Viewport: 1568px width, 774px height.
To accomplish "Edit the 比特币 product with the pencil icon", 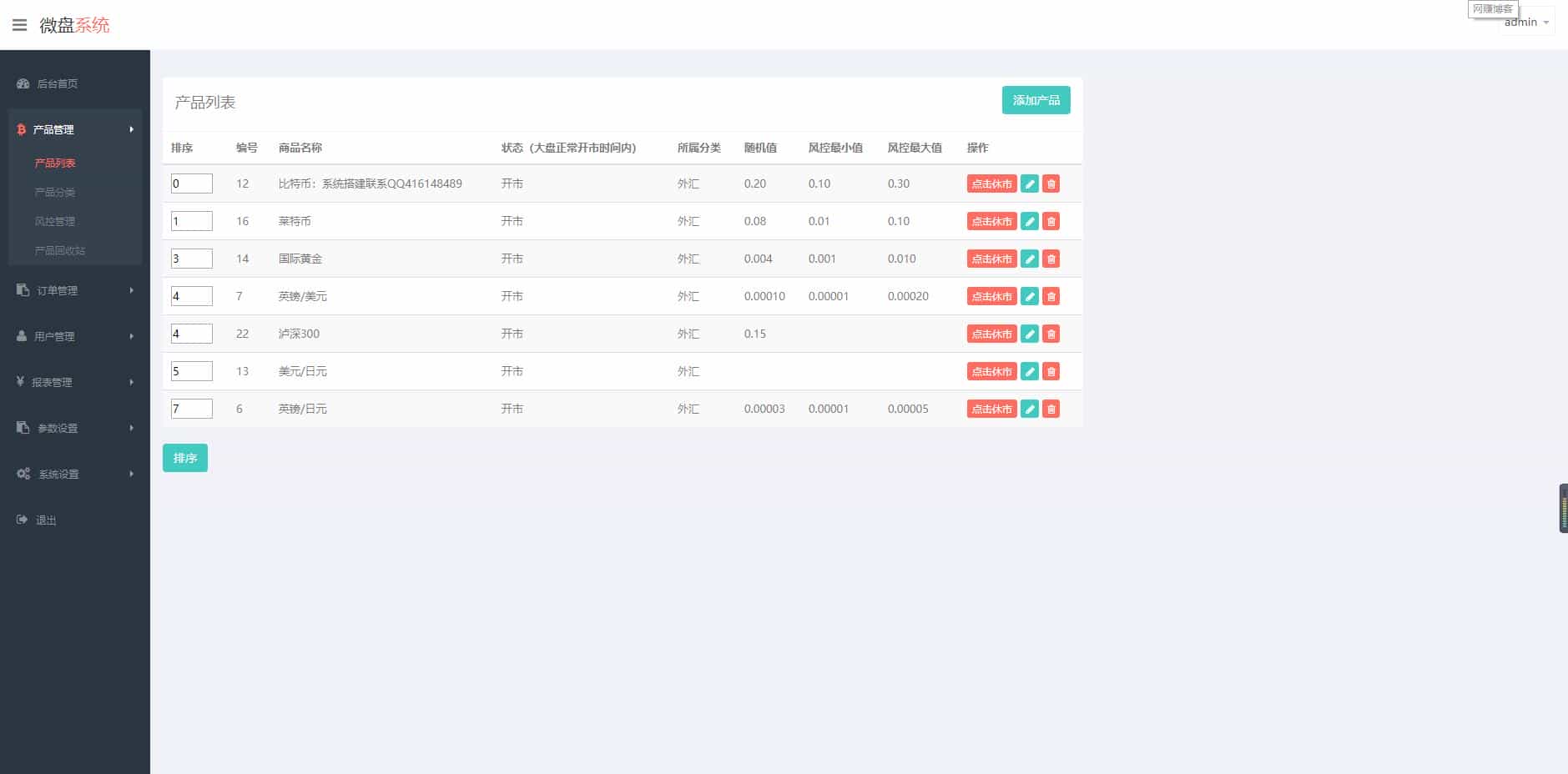I will click(1030, 183).
